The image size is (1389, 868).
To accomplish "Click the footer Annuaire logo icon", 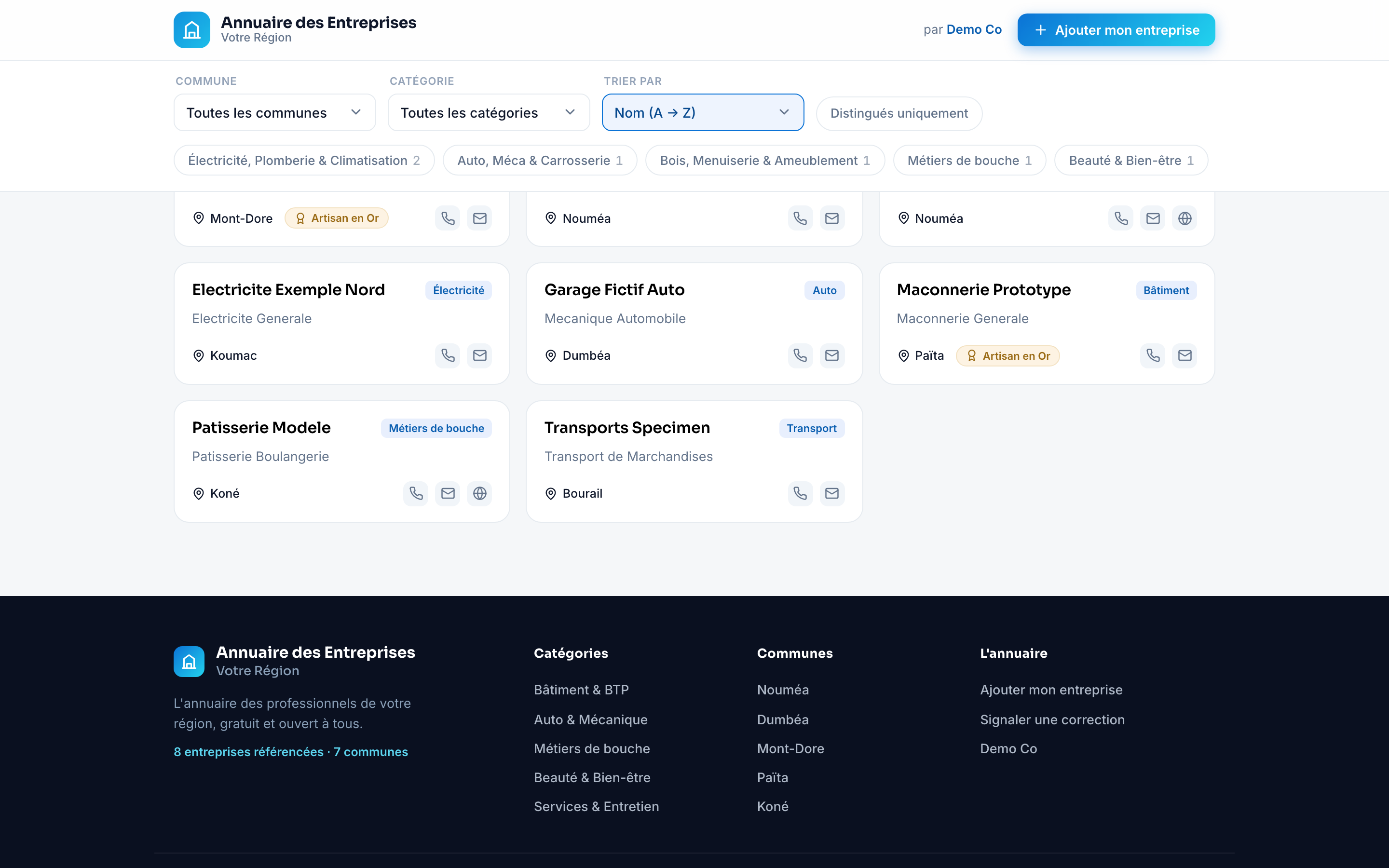I will pyautogui.click(x=189, y=661).
